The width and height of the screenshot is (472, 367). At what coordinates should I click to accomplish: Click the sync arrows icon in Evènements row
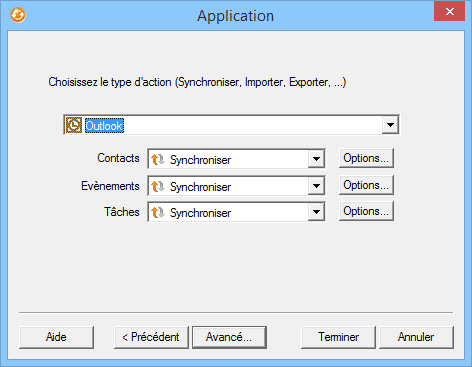pos(158,186)
